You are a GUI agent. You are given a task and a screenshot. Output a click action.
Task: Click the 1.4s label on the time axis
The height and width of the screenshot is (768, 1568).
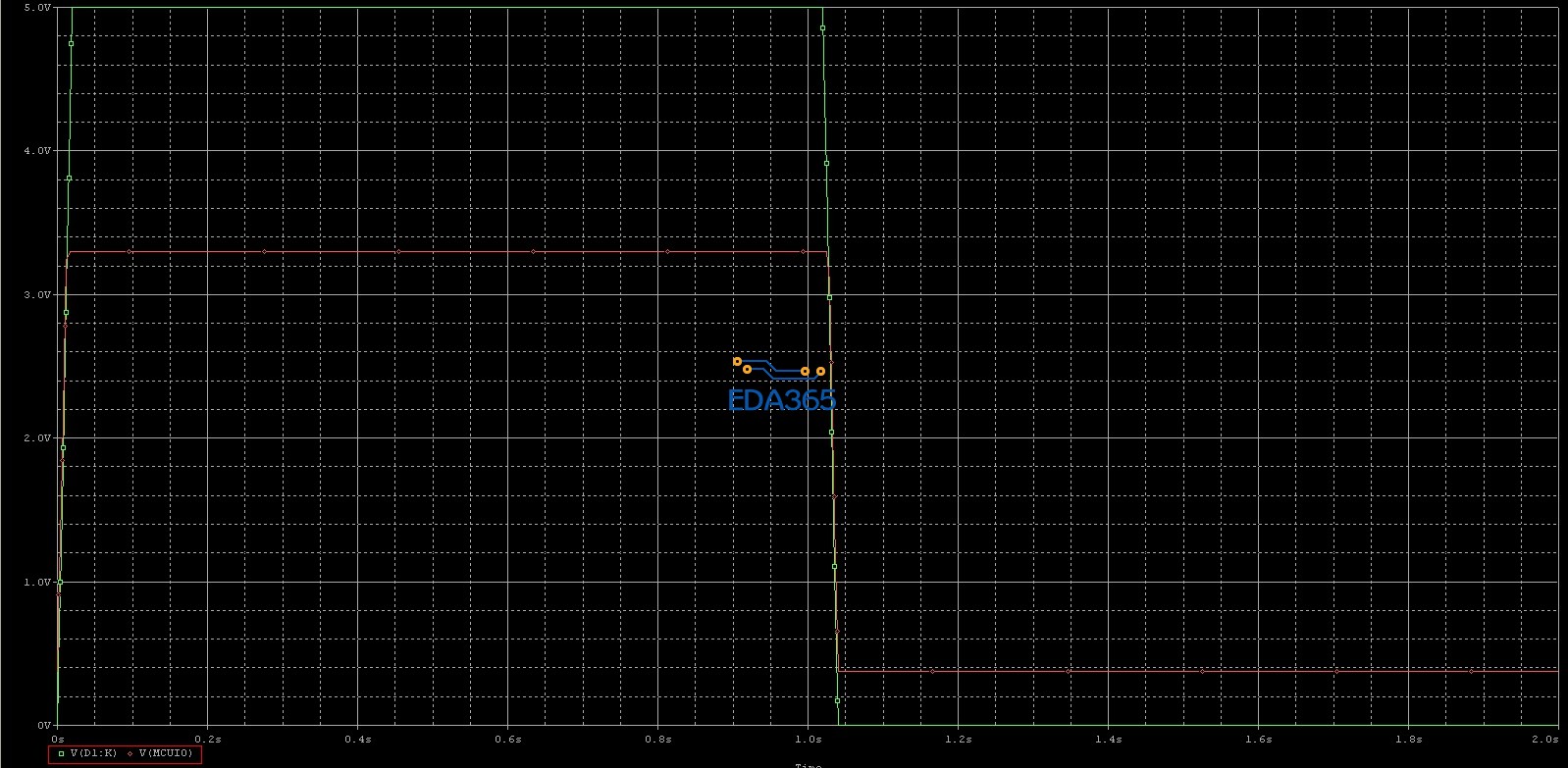pyautogui.click(x=1108, y=739)
